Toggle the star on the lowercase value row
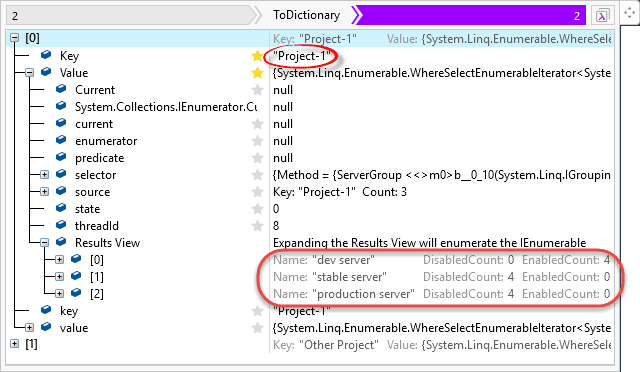This screenshot has height=372, width=640. pyautogui.click(x=257, y=327)
